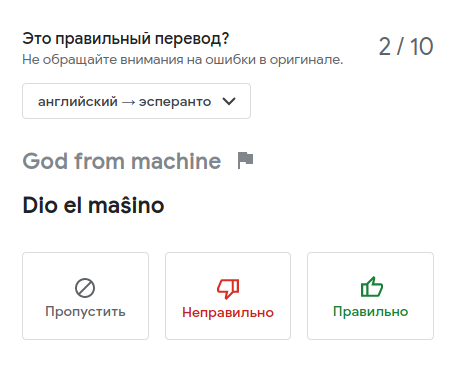Click the word эсперанто in the selector
This screenshot has height=370, width=456.
(x=175, y=102)
